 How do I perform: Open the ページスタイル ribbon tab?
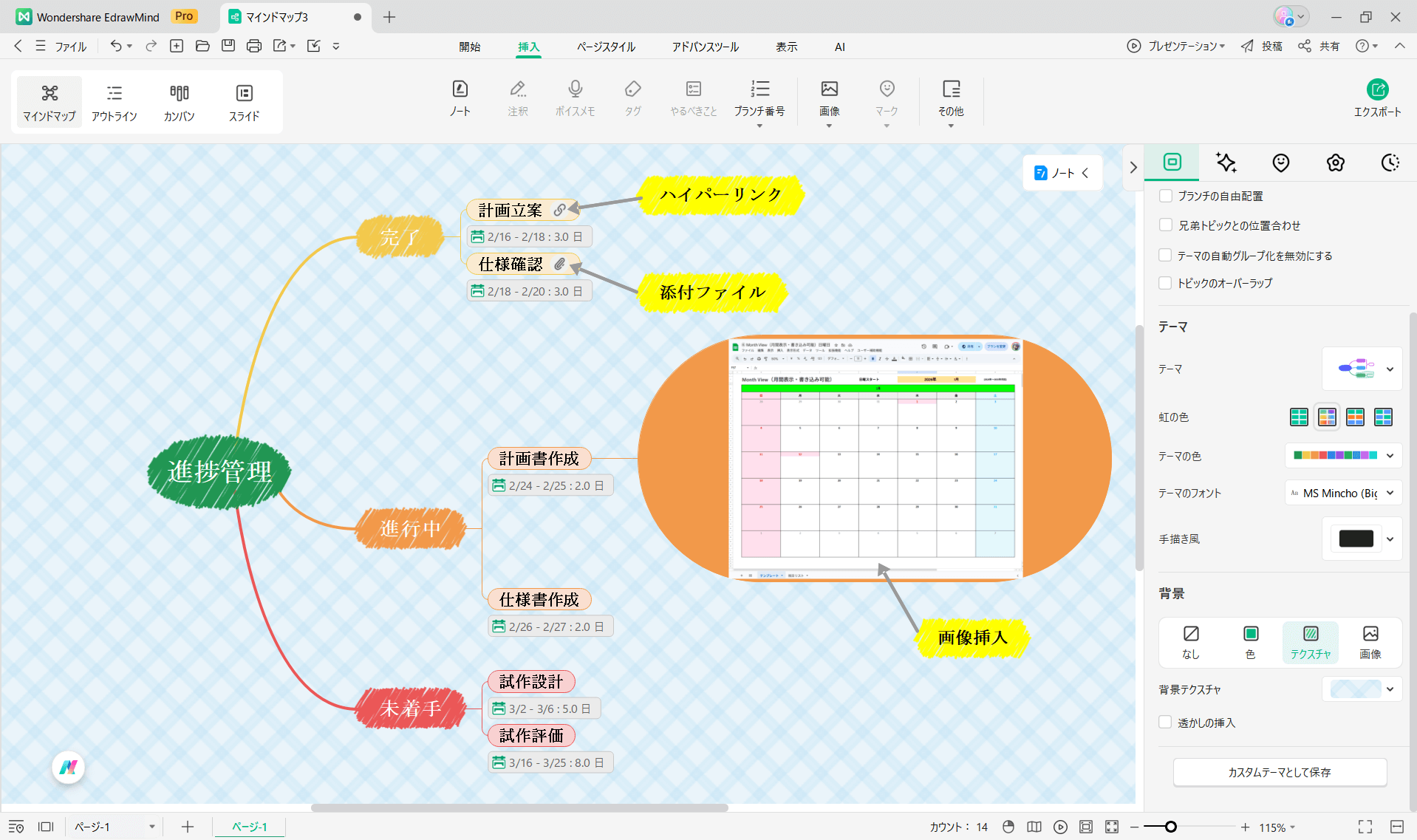[x=606, y=47]
